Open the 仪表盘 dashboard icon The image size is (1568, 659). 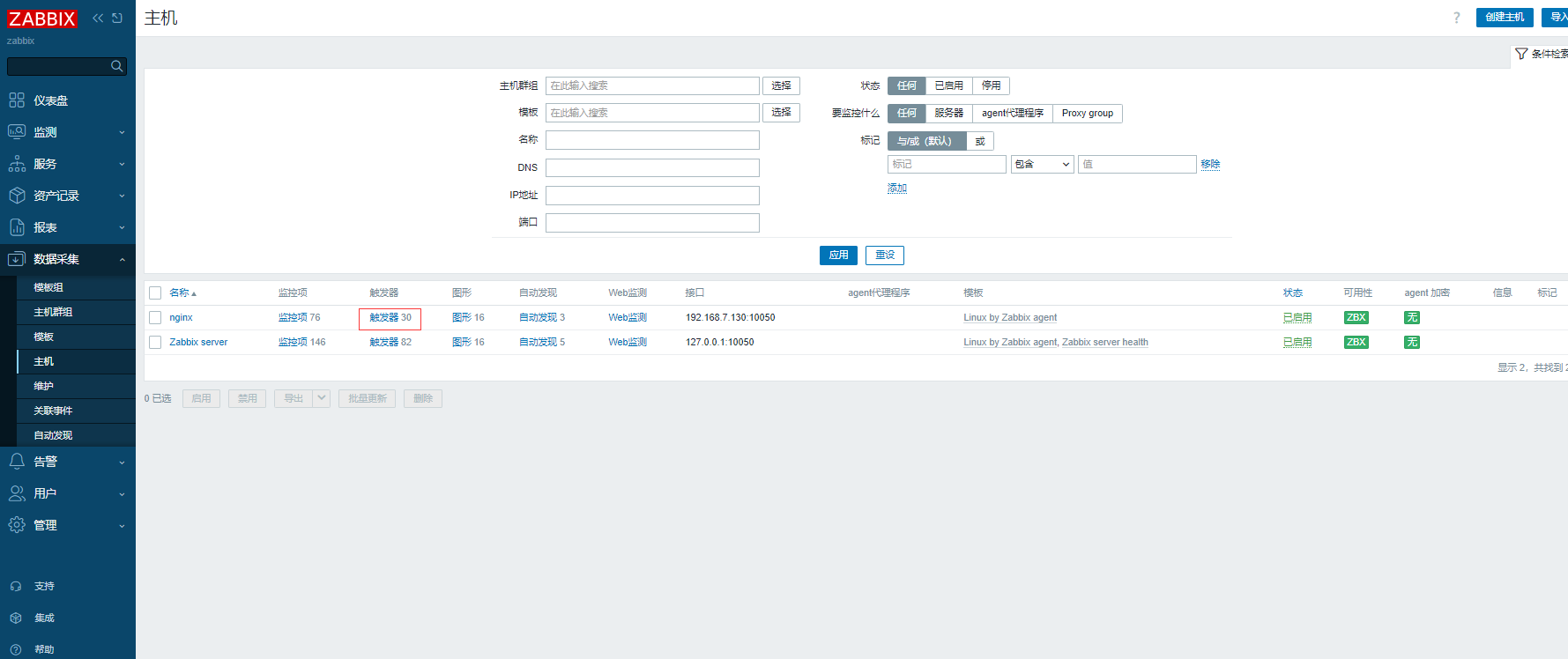pos(17,100)
